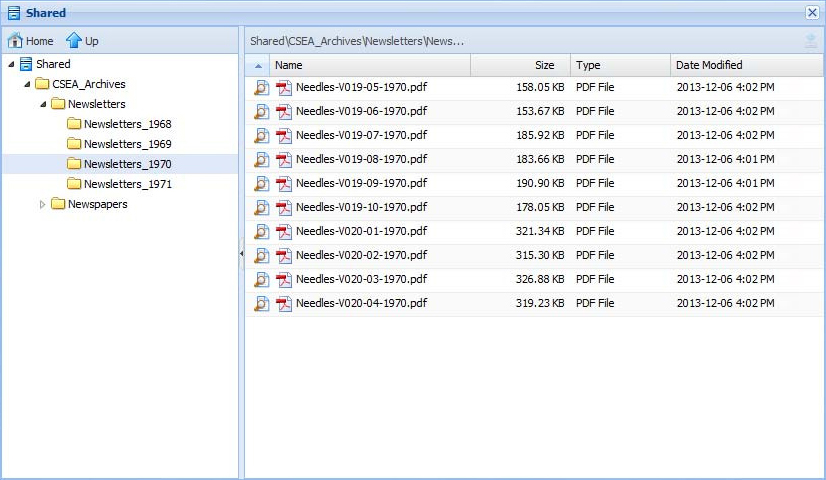Click PDF icon of Needles-V020-01-1970.pdf

284,231
